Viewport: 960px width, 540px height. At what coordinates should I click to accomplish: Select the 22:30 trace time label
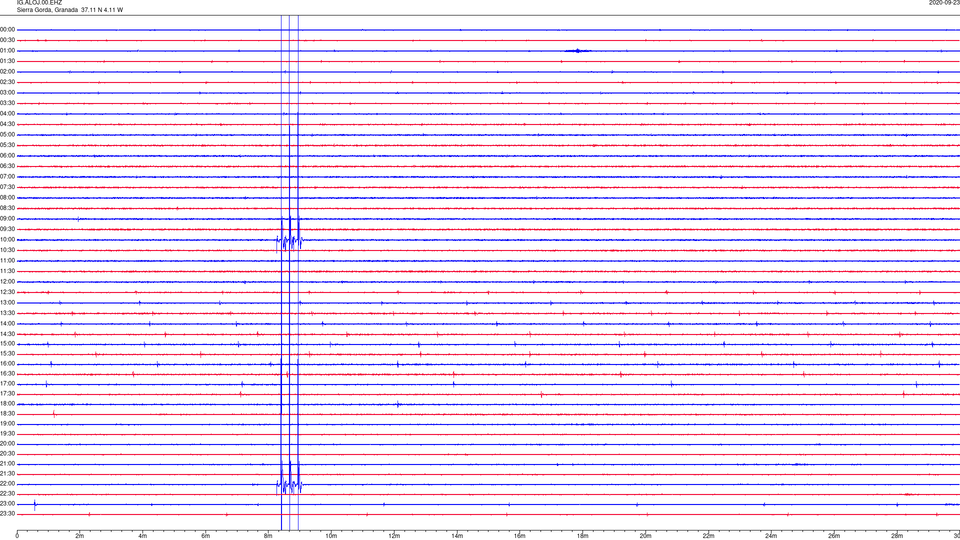coord(8,494)
